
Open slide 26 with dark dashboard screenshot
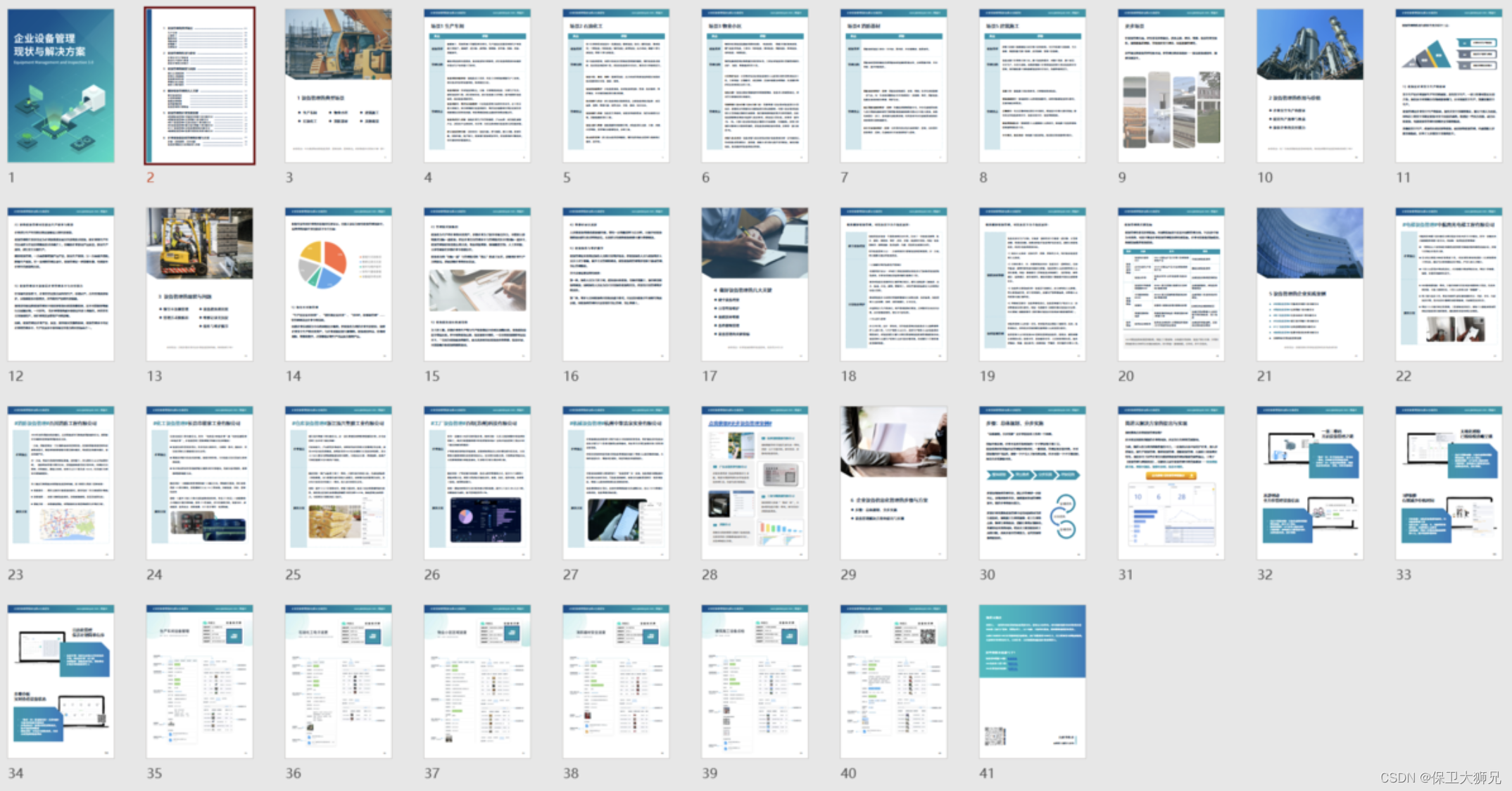pos(477,483)
